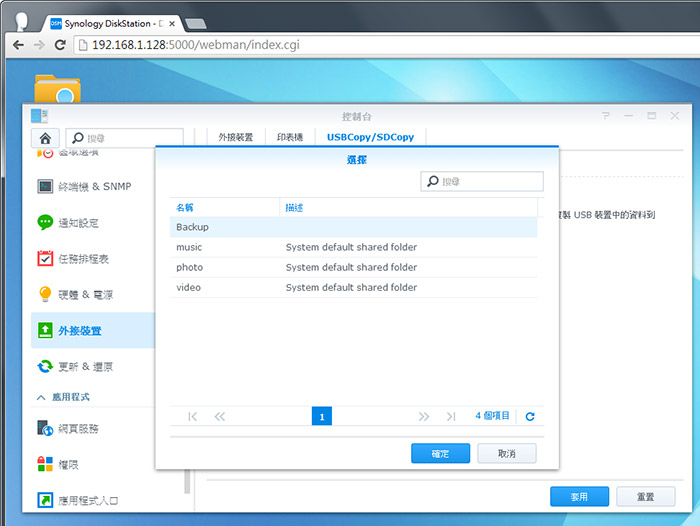Select the music shared folder row

[353, 247]
